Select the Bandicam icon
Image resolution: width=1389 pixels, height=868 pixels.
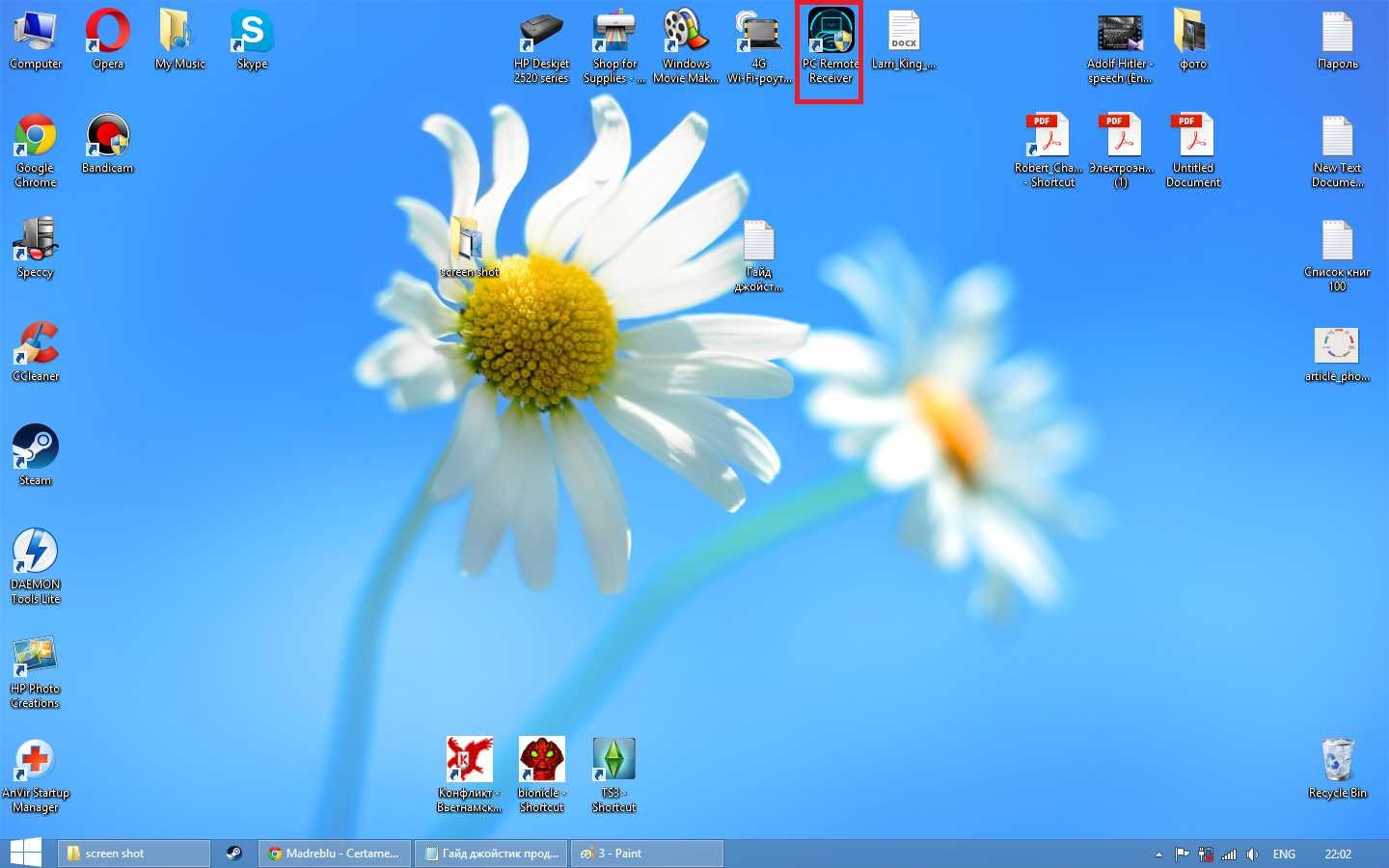click(108, 144)
